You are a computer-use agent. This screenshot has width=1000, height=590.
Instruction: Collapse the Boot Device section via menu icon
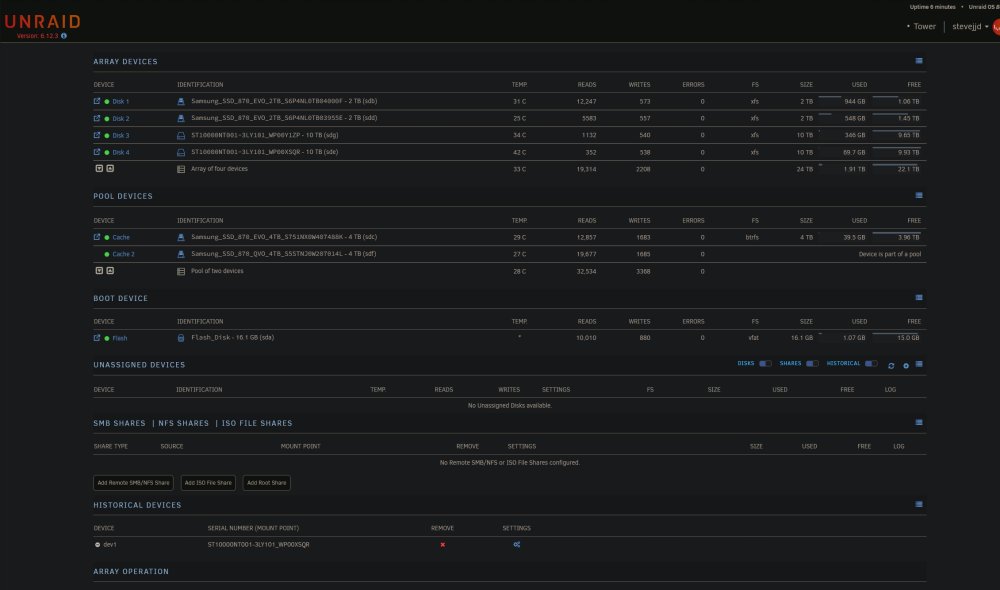[919, 297]
